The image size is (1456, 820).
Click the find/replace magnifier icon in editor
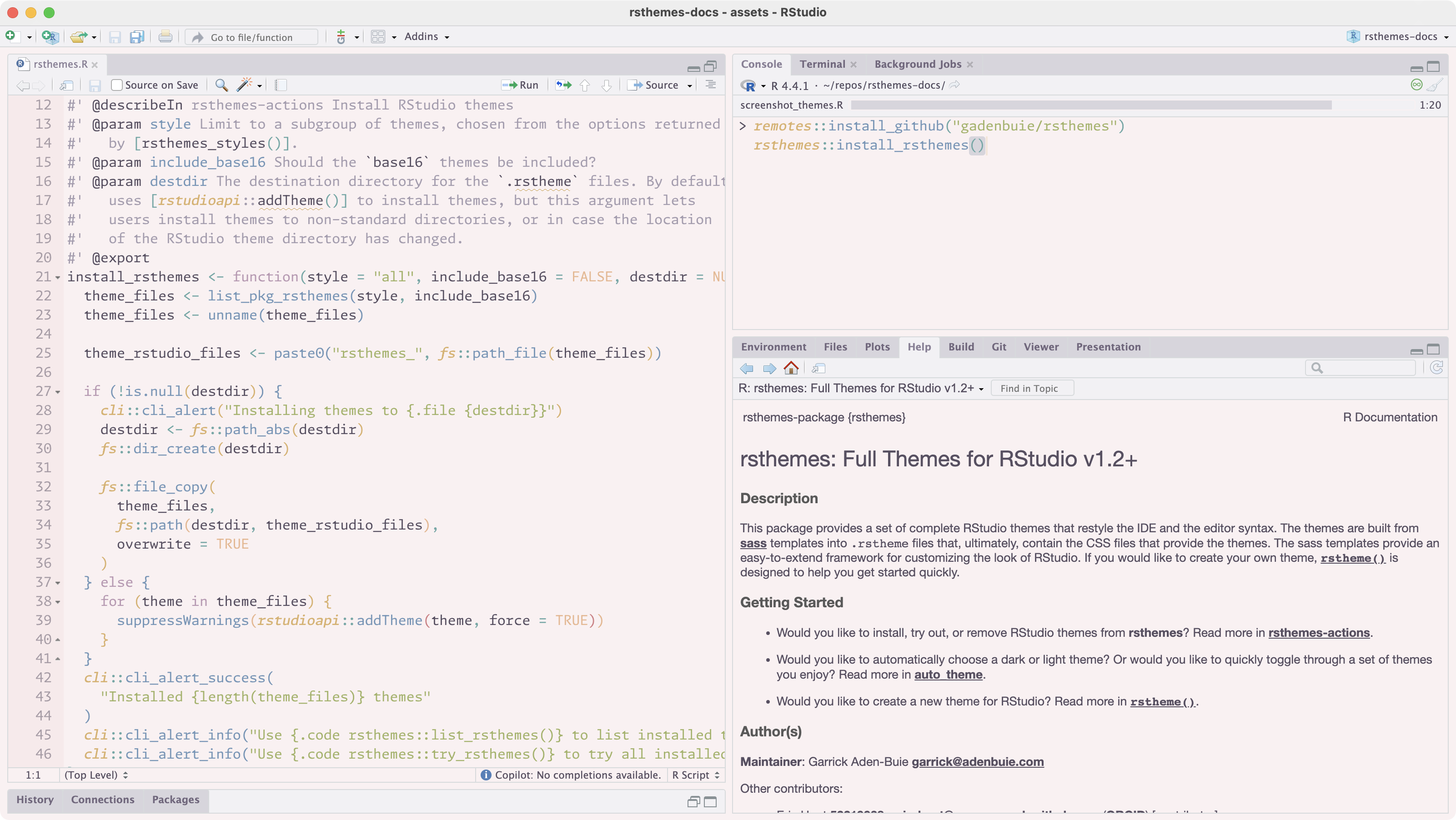pos(221,85)
